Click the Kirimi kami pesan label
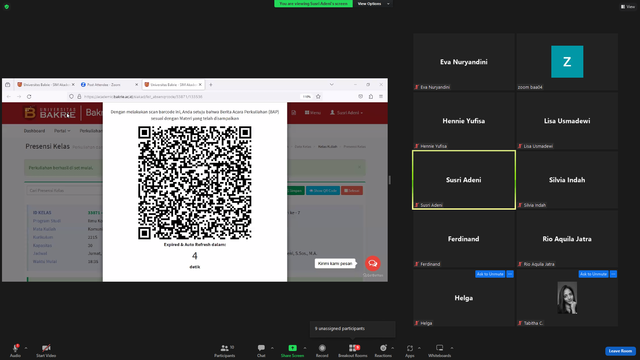 pos(335,263)
